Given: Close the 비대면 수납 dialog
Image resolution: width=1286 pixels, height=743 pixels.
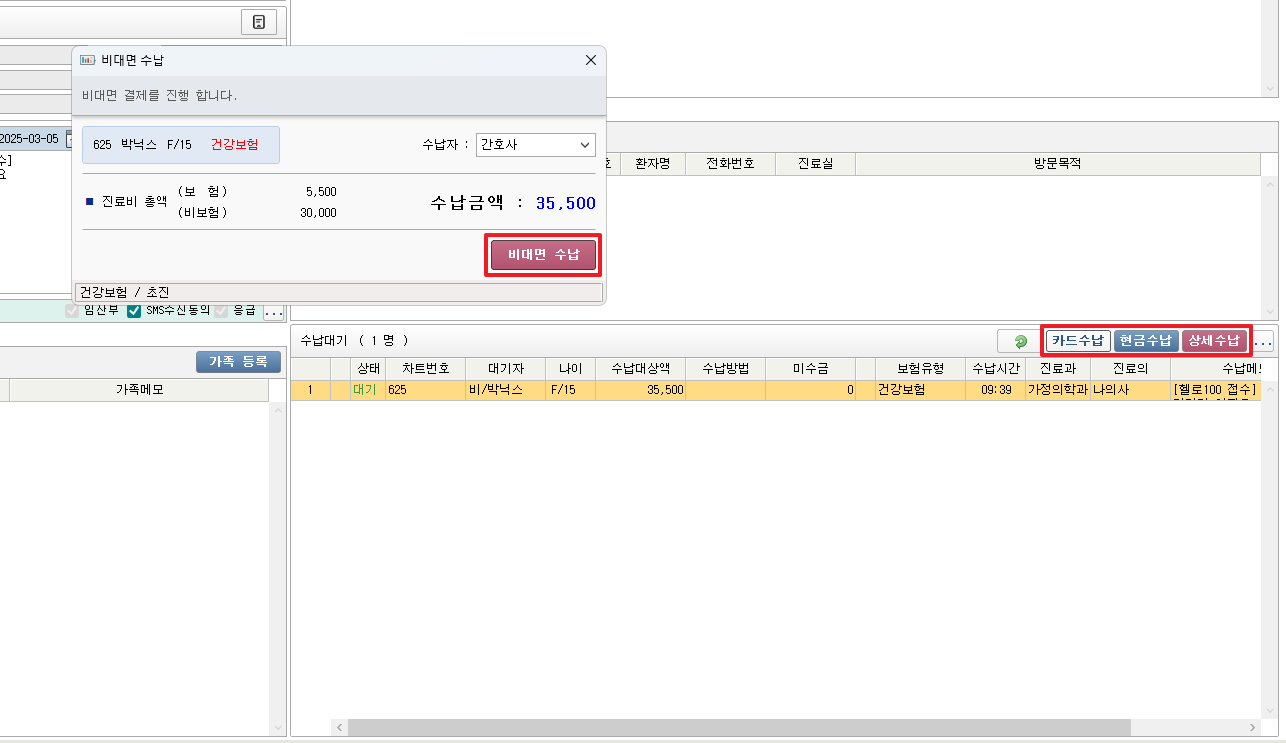Looking at the screenshot, I should tap(590, 61).
